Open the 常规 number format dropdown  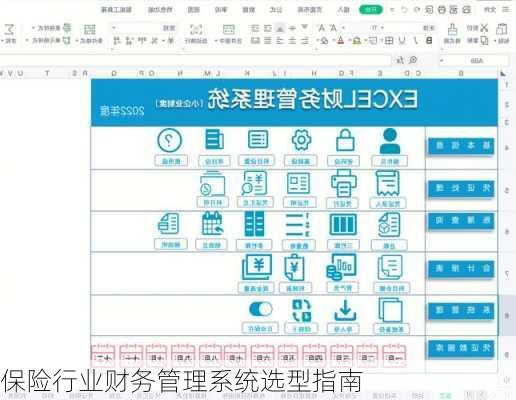[x=114, y=28]
